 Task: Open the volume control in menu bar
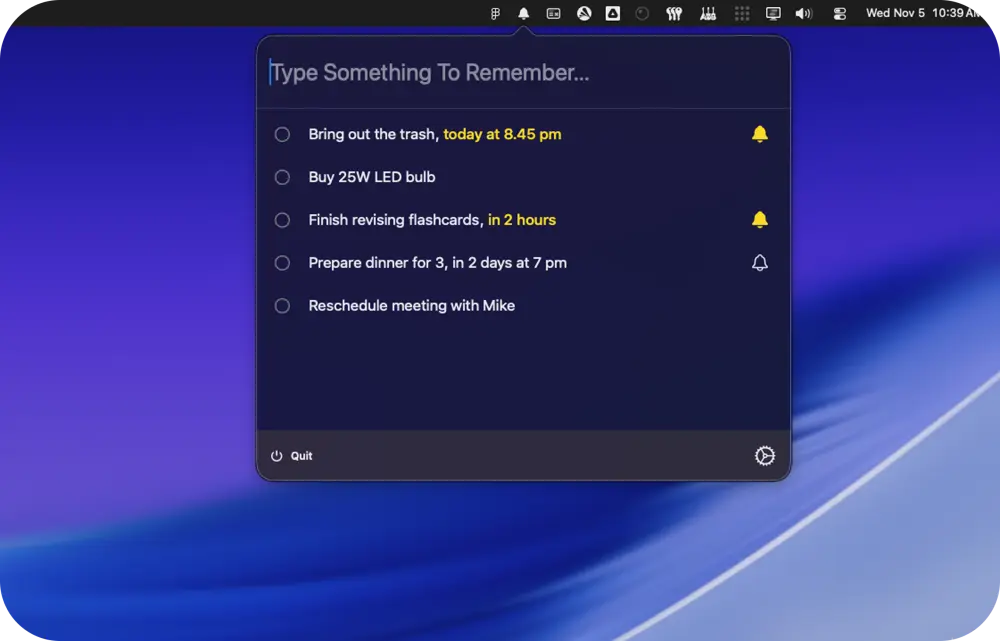click(804, 13)
